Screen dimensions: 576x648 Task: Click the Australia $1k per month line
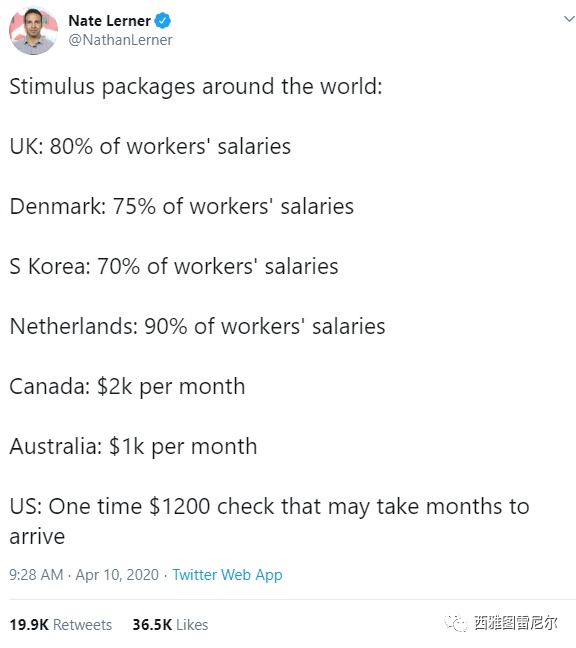(x=133, y=447)
